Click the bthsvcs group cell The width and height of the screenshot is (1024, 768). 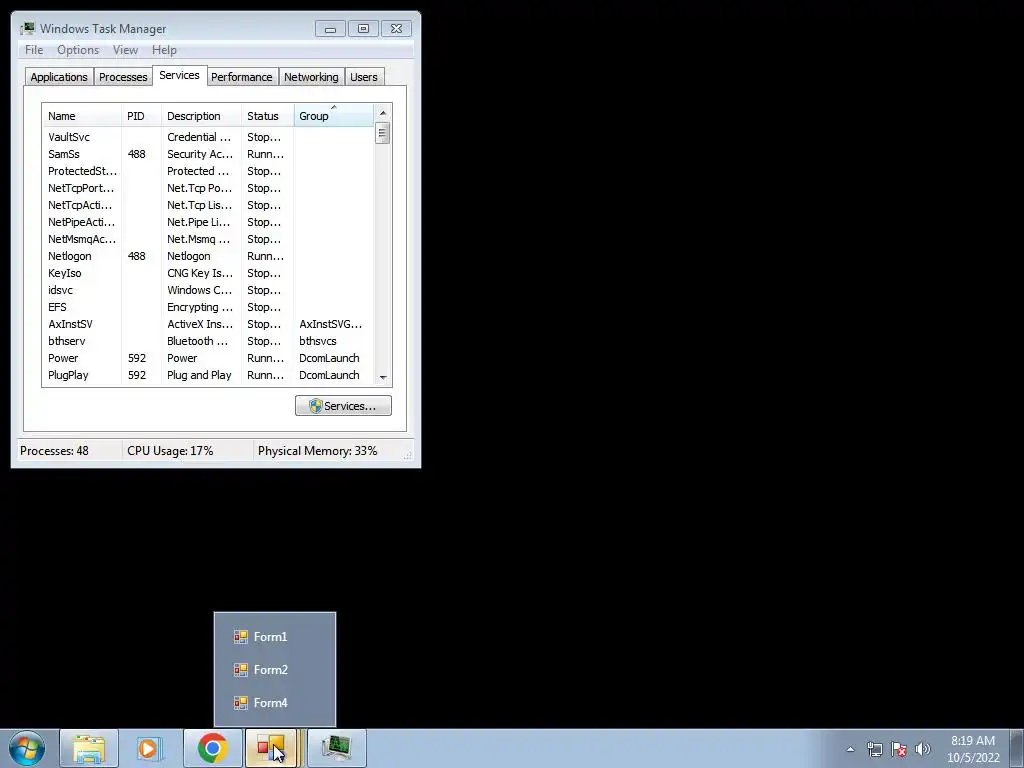pyautogui.click(x=318, y=341)
